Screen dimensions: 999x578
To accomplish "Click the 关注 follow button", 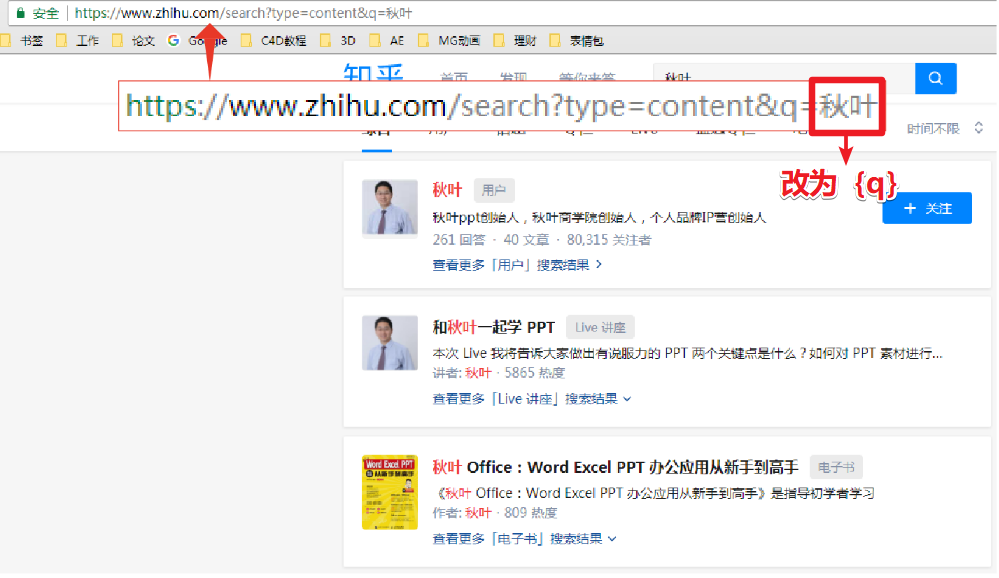I will pyautogui.click(x=927, y=208).
